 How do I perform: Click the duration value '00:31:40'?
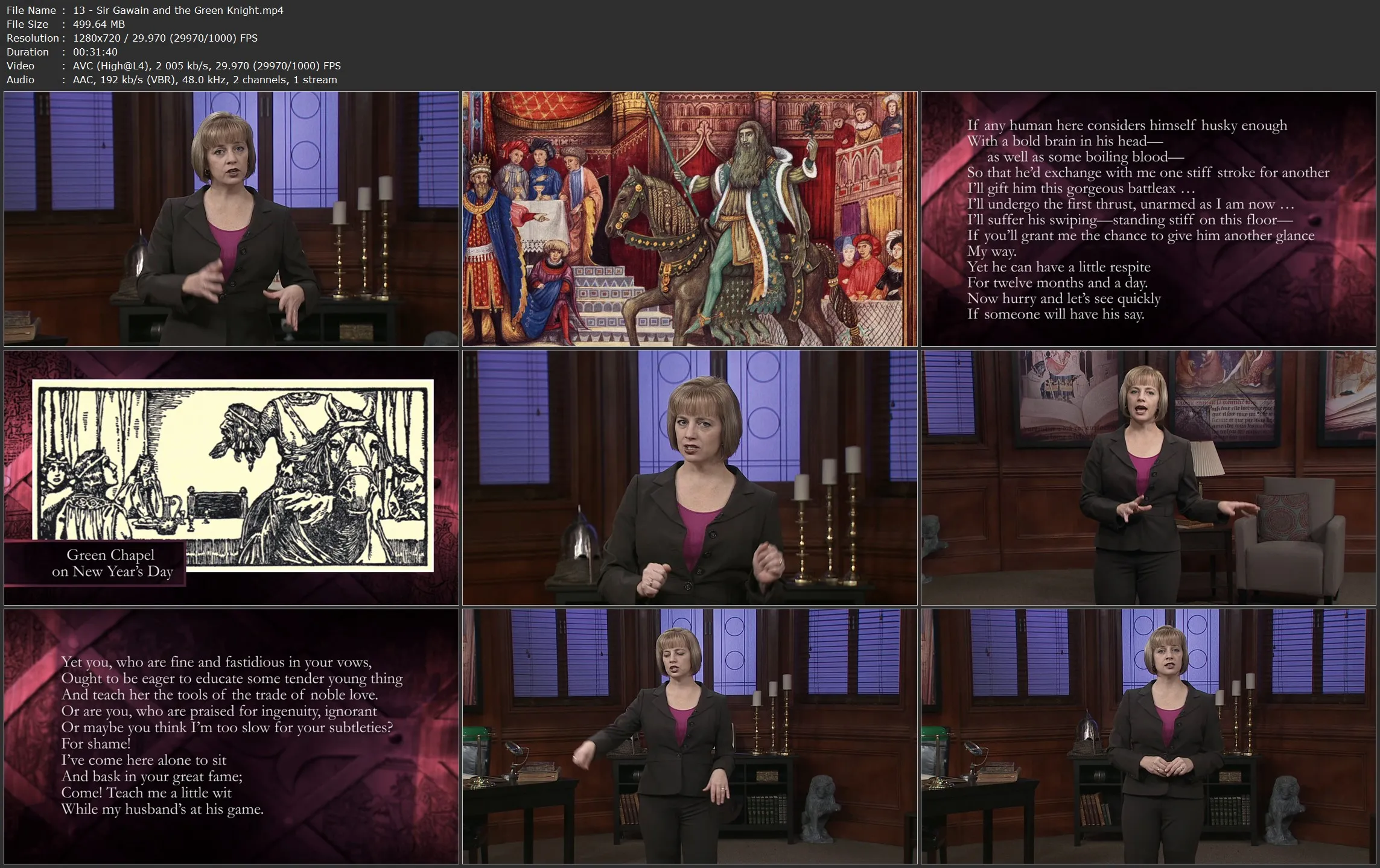(95, 52)
